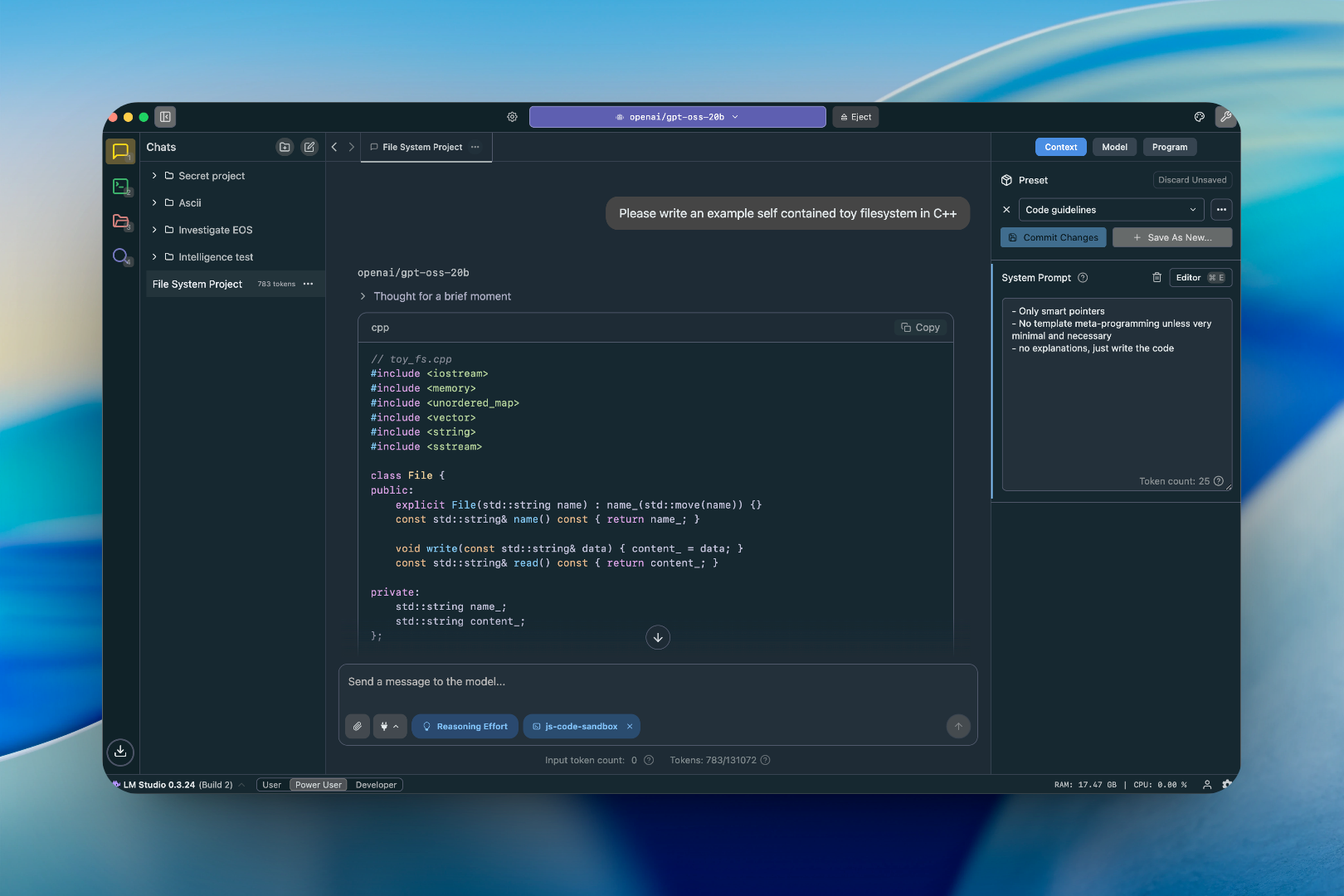1344x896 pixels.
Task: Open the Discover search sidebar icon
Action: [x=121, y=256]
